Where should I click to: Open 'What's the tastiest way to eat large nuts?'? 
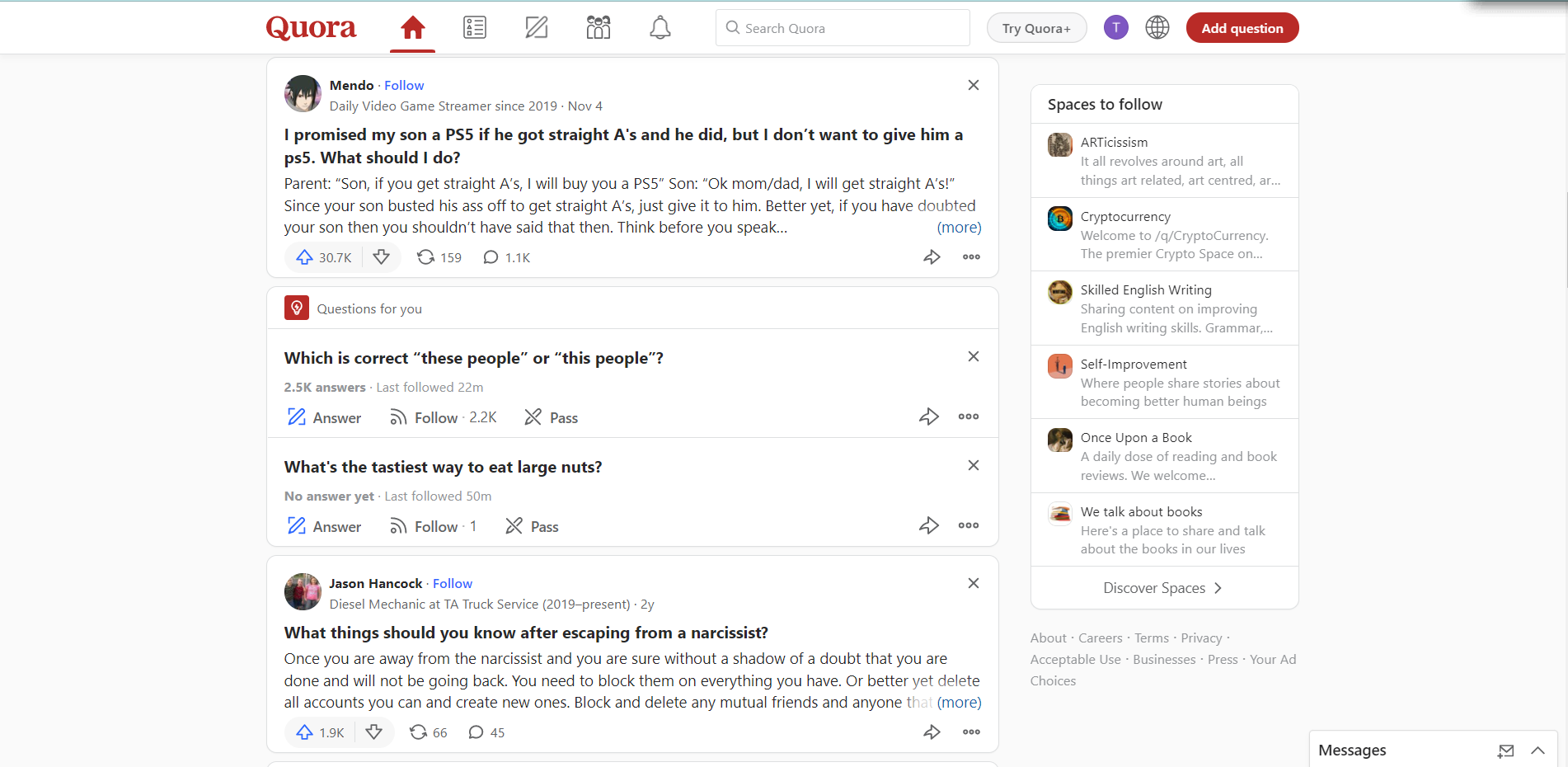(x=444, y=467)
